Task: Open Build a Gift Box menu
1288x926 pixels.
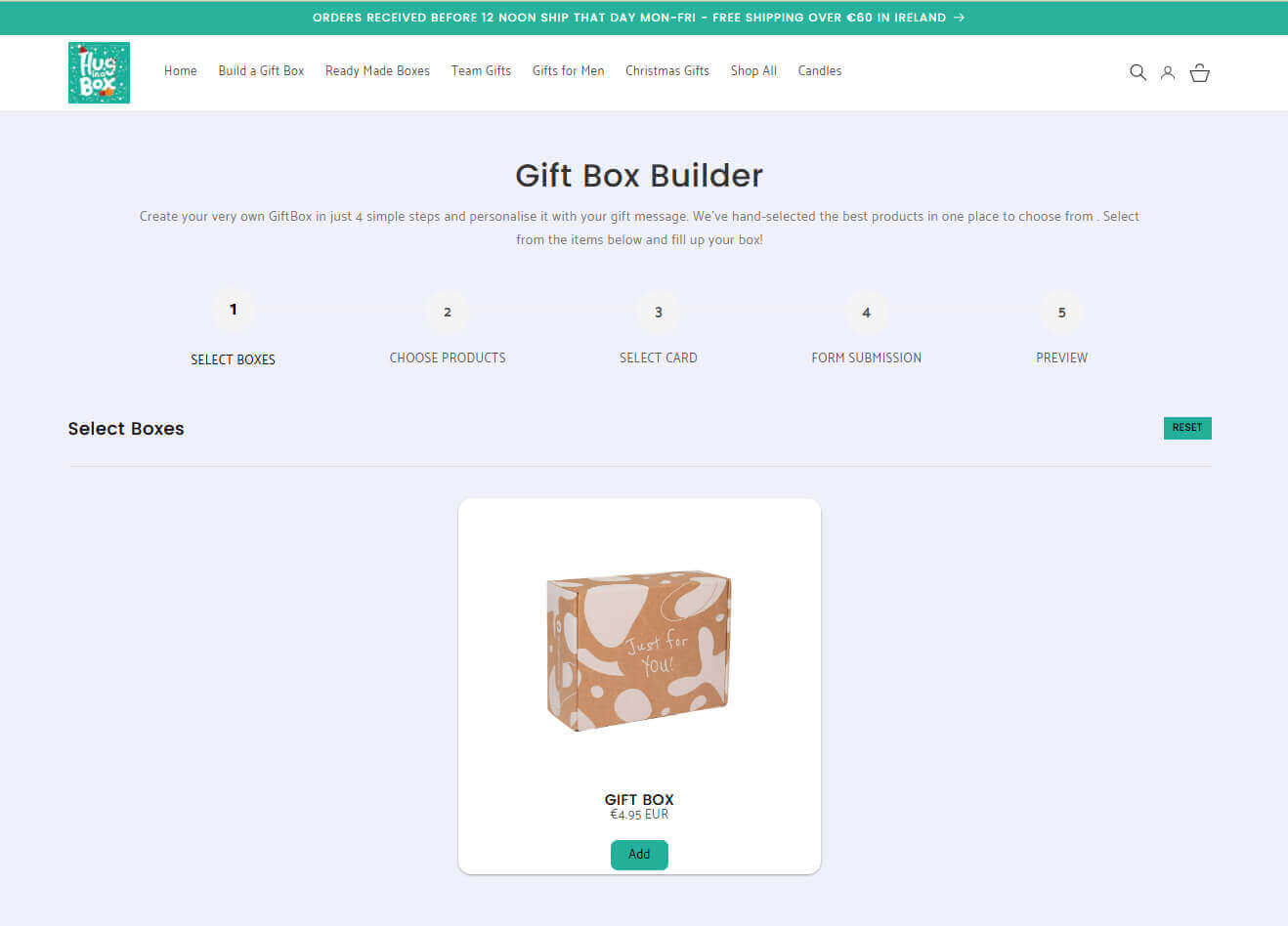Action: point(261,70)
